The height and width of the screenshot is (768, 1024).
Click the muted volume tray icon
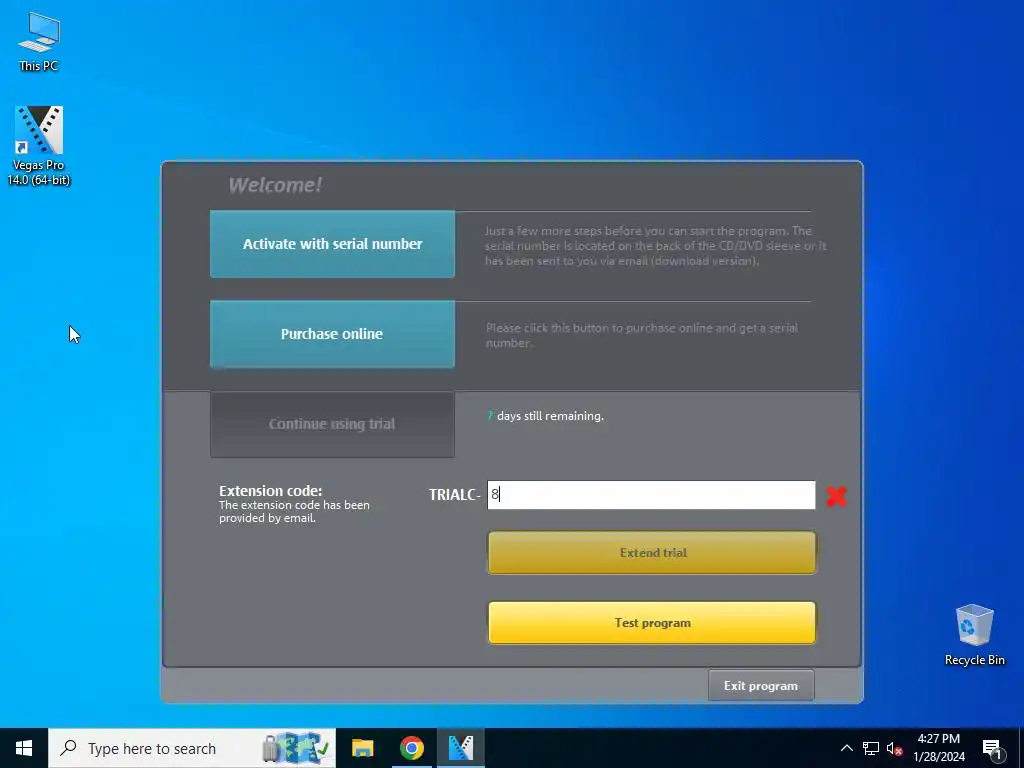[894, 748]
